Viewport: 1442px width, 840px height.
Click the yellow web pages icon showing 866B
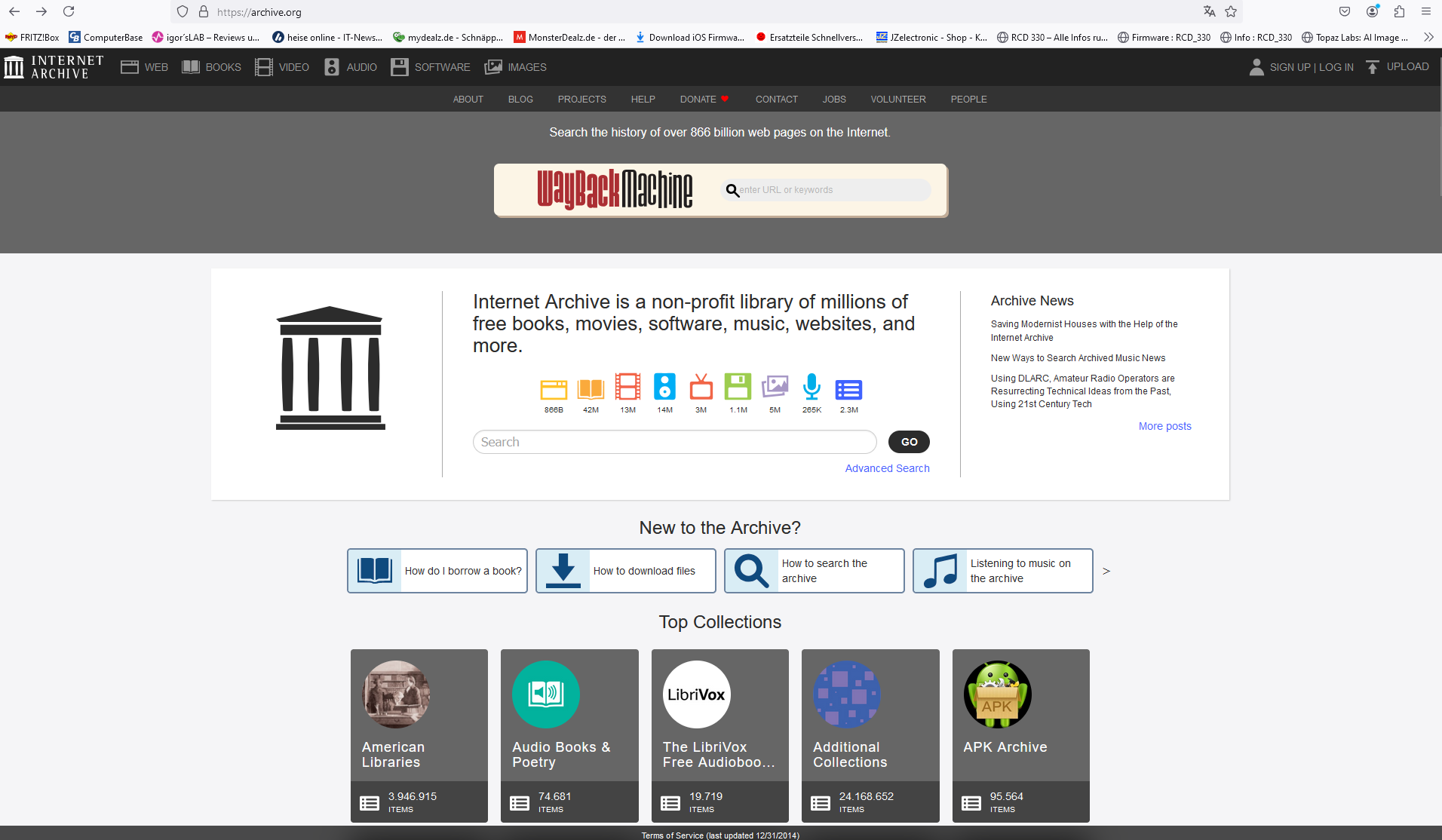(554, 389)
